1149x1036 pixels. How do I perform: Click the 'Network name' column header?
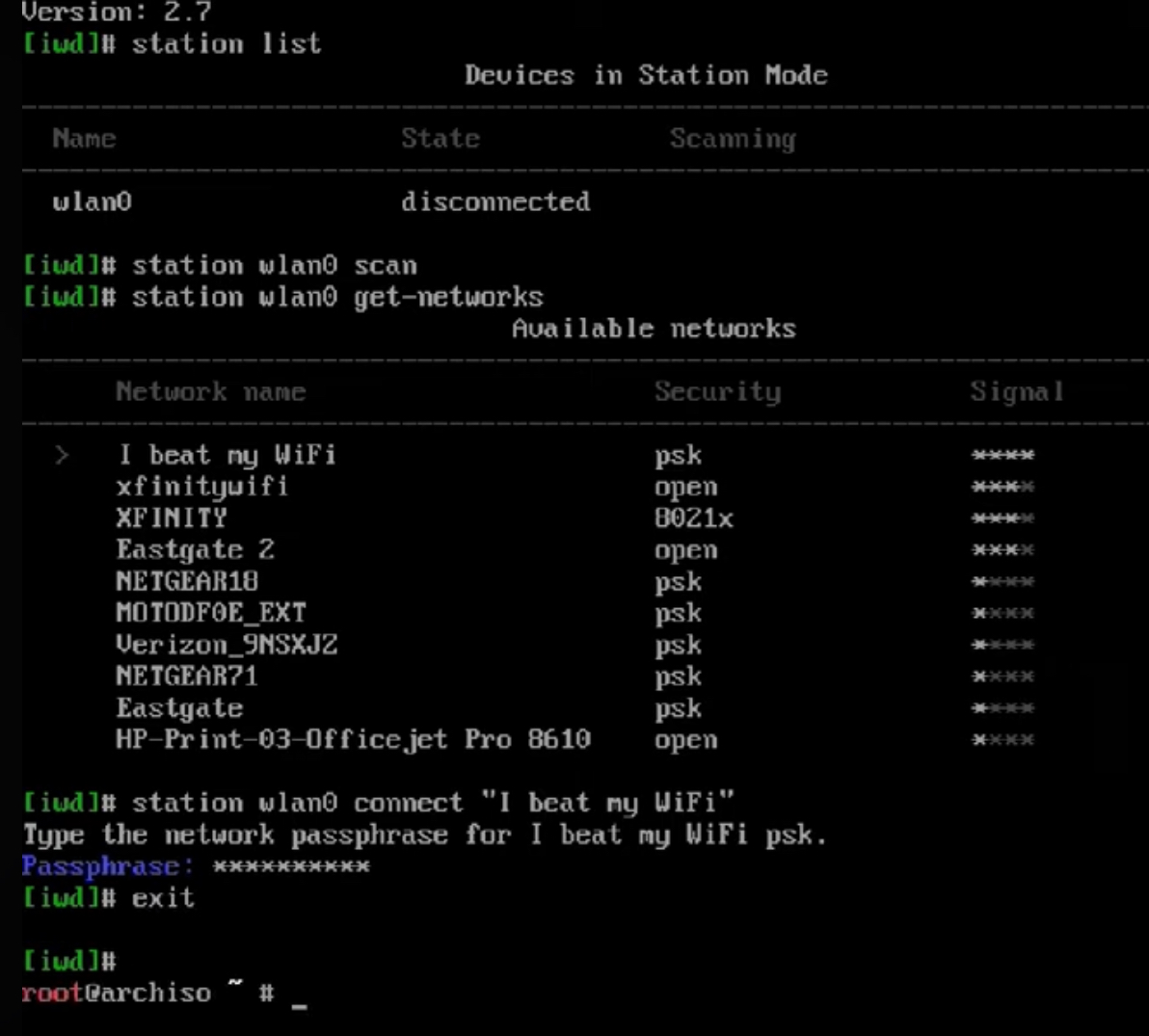[210, 392]
